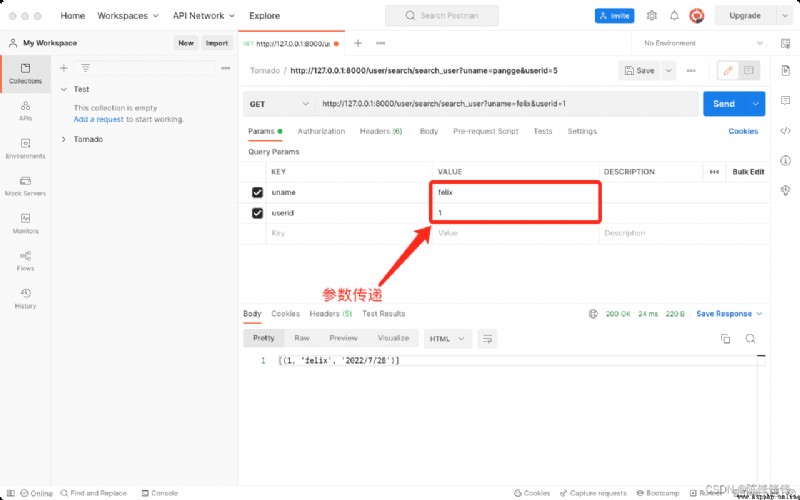The image size is (800, 500).
Task: Click the Add a request link
Action: click(98, 119)
